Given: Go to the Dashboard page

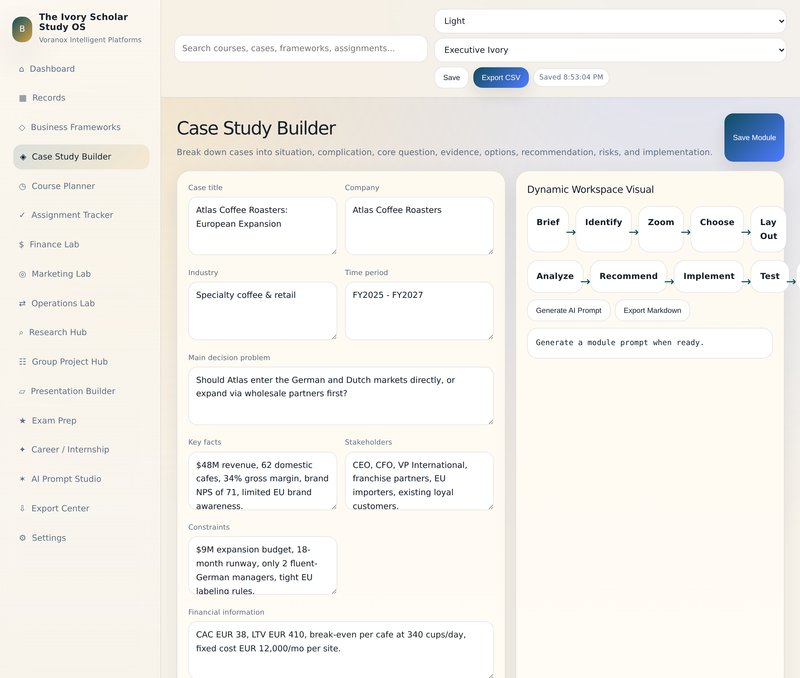Looking at the screenshot, I should coord(81,69).
